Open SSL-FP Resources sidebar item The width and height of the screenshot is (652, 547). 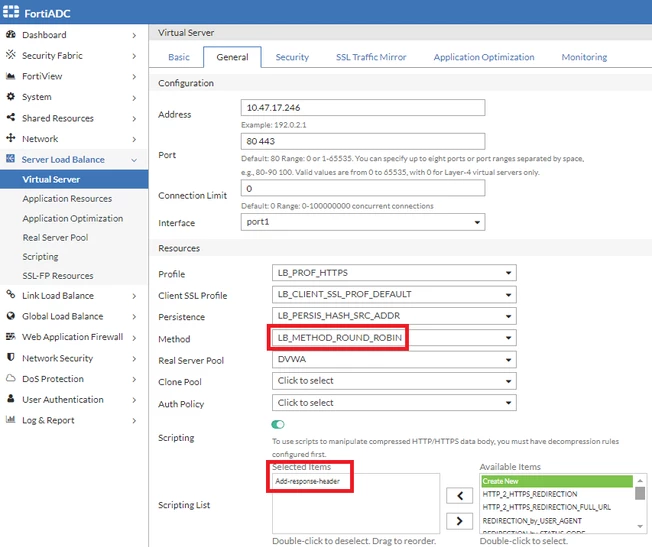[x=58, y=276]
